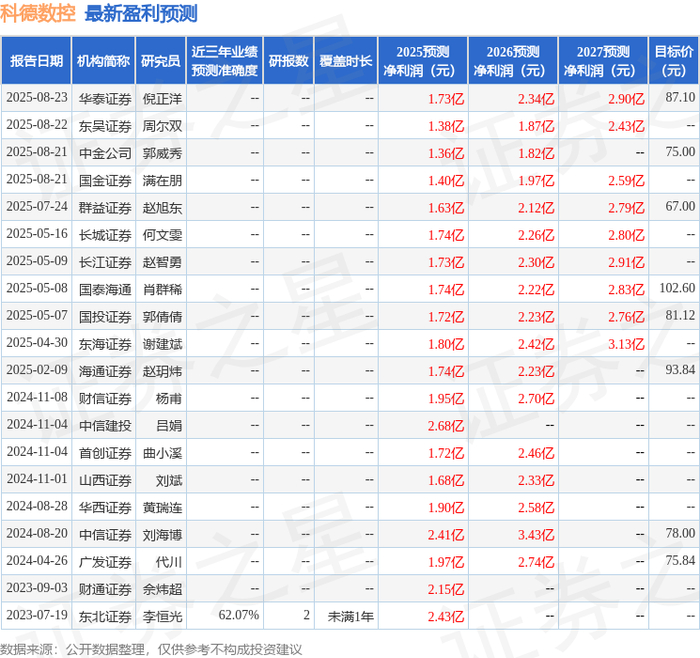
Task: Click target price 102.60
Action: pyautogui.click(x=677, y=288)
